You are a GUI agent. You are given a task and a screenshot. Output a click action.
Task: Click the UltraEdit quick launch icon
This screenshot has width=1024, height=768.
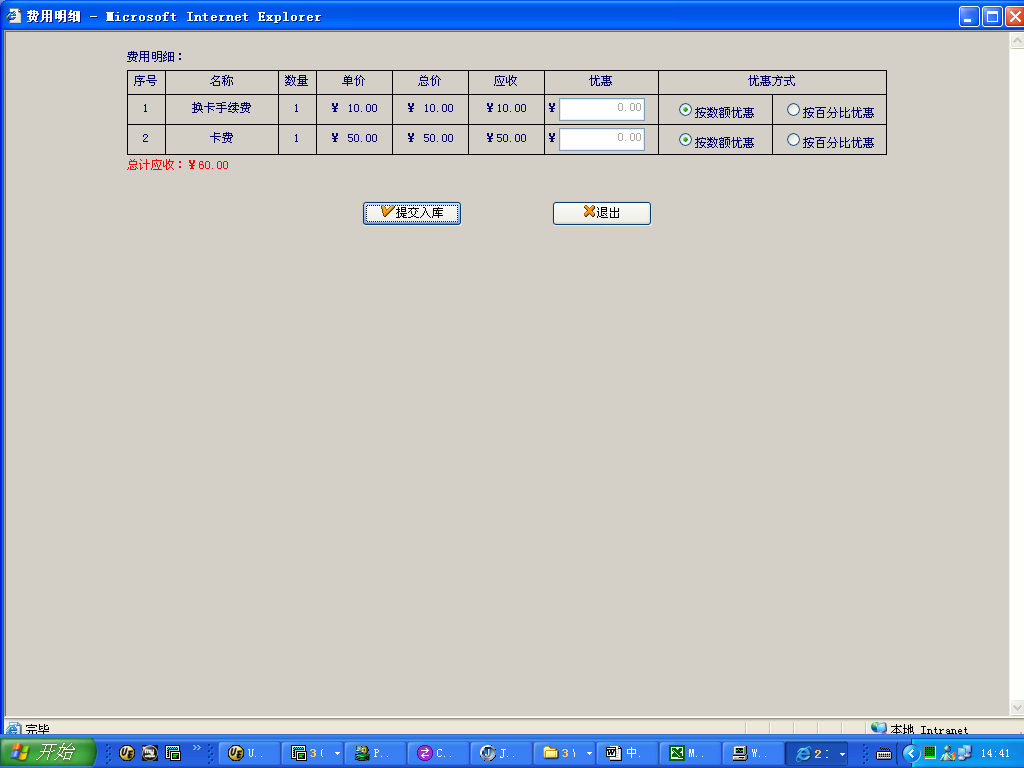point(127,753)
